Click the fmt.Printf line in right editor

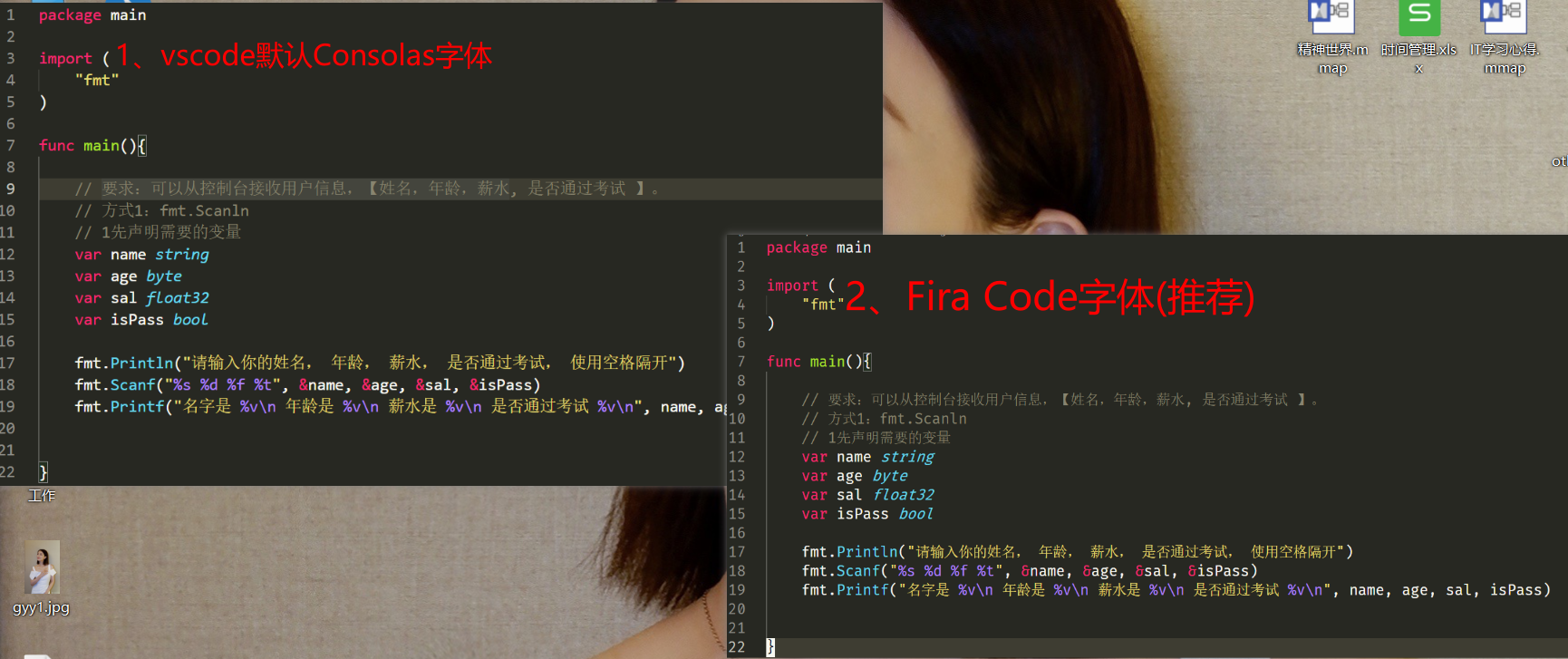coord(1176,590)
